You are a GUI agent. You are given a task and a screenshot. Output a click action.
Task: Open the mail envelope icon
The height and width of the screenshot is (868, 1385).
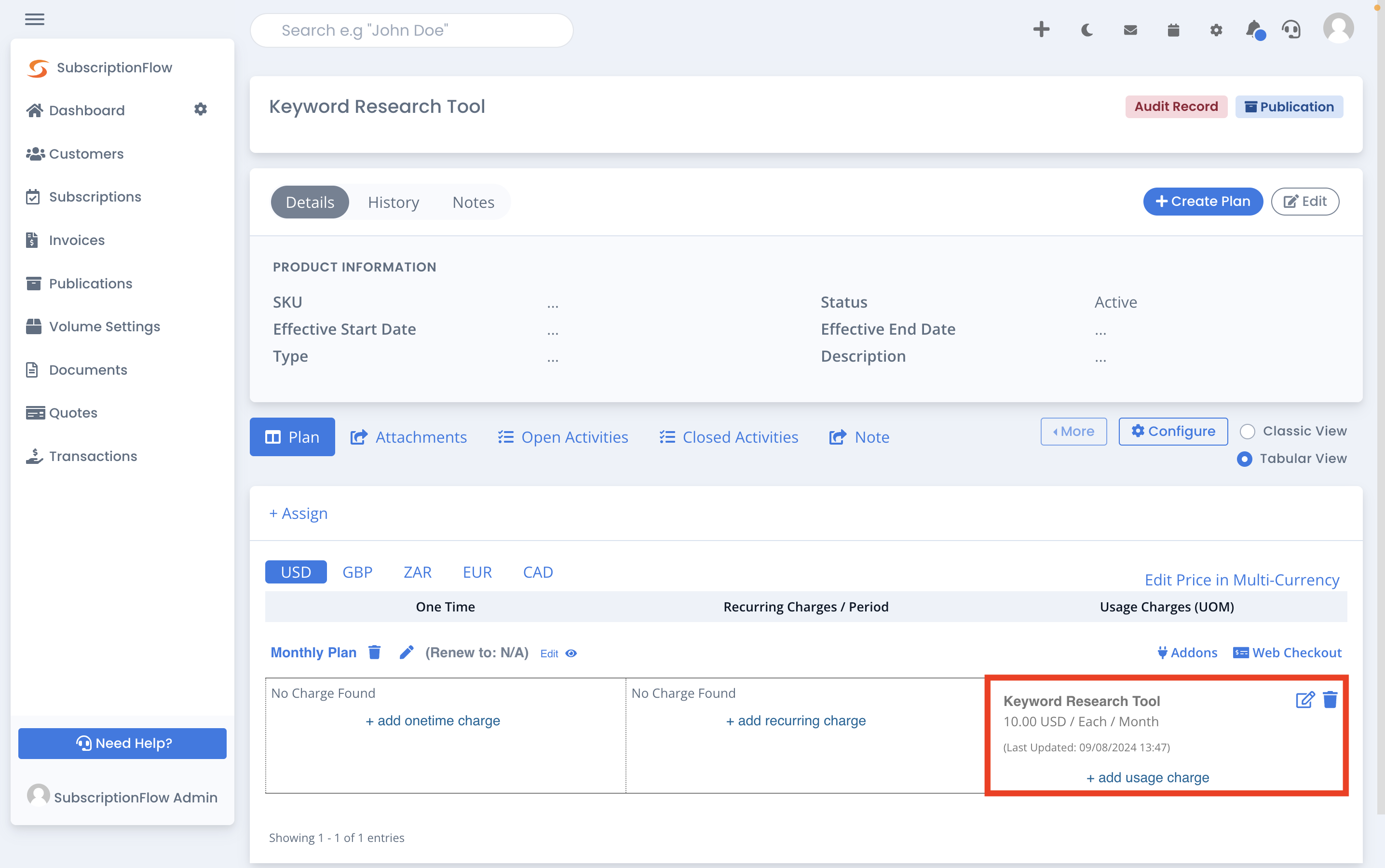(x=1130, y=30)
